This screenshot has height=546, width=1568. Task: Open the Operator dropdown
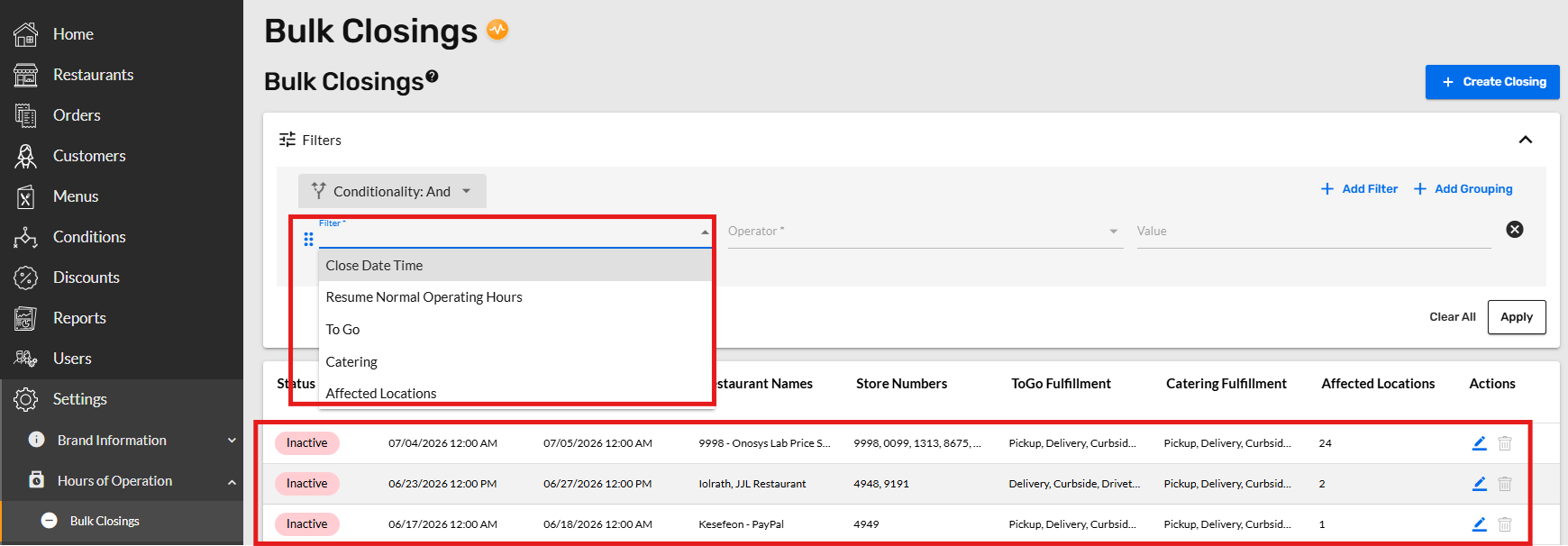(925, 232)
